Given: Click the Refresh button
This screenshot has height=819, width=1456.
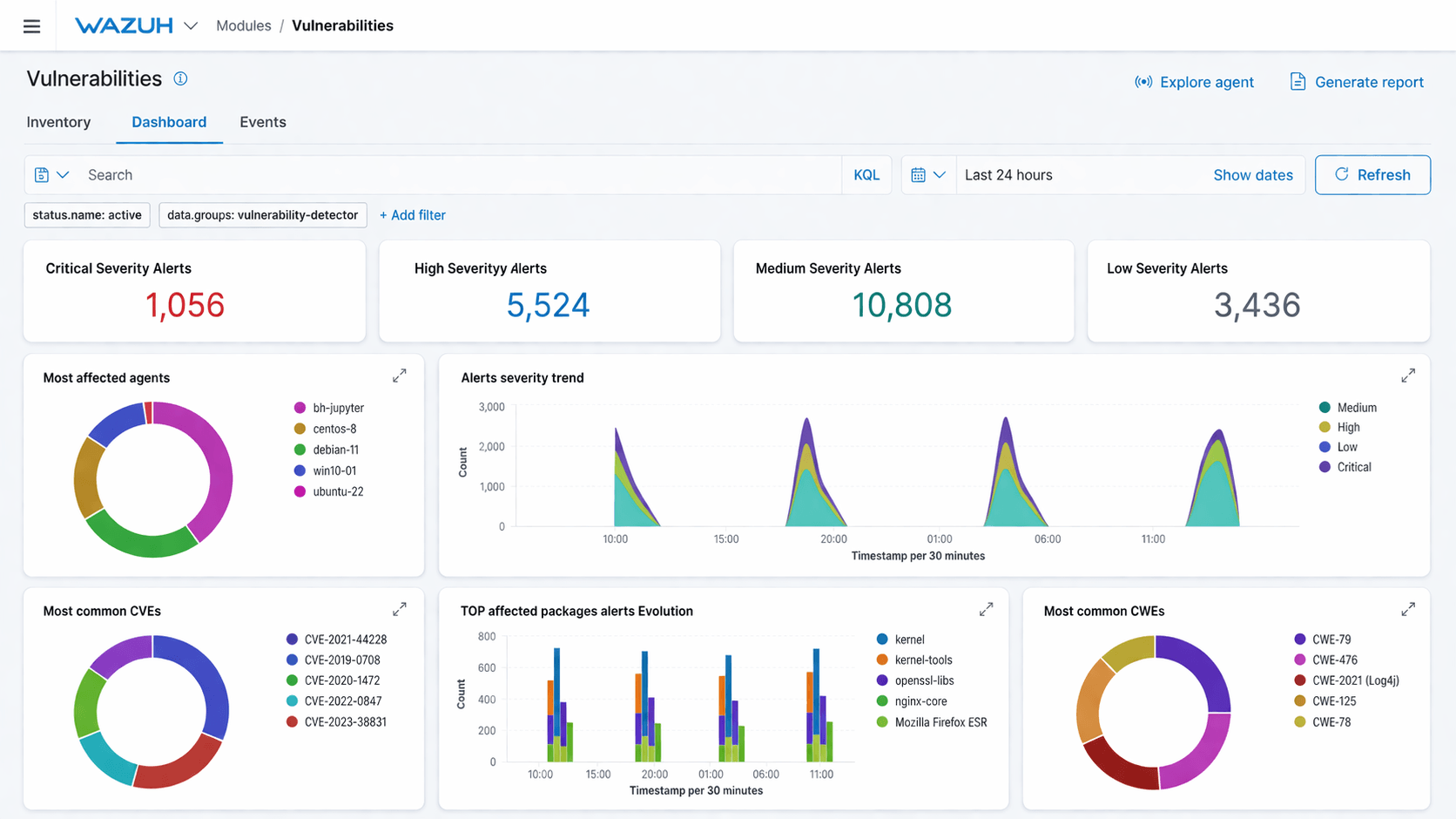Looking at the screenshot, I should click(x=1372, y=175).
